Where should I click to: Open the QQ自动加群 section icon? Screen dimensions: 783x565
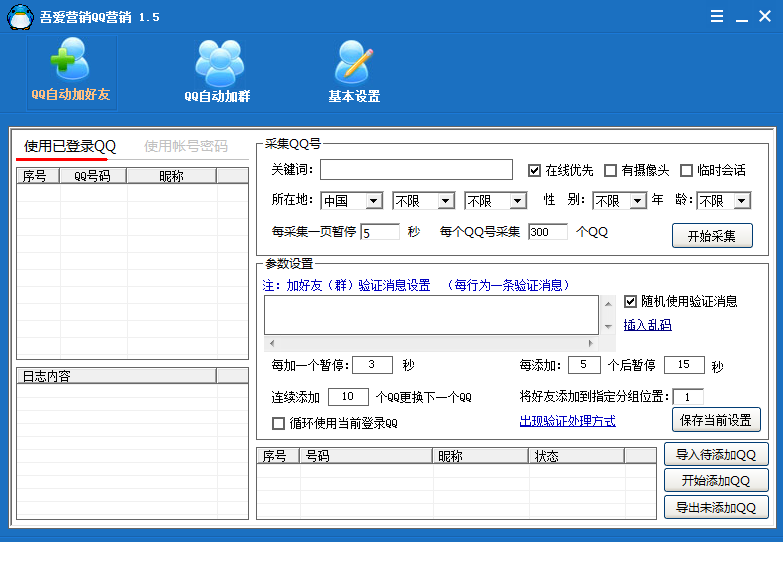218,71
